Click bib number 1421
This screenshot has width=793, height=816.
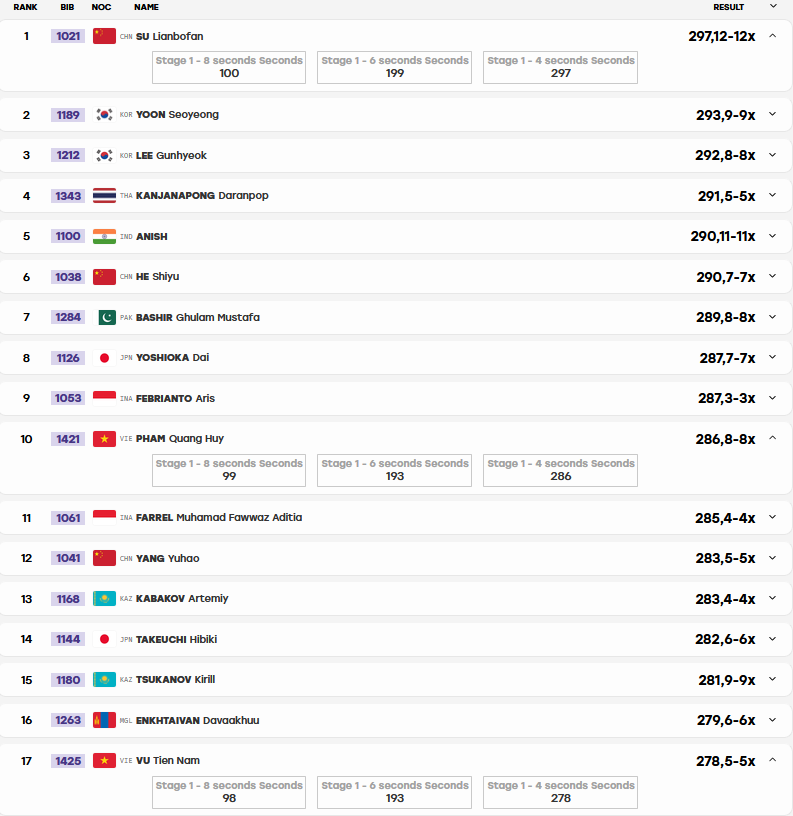tap(68, 439)
